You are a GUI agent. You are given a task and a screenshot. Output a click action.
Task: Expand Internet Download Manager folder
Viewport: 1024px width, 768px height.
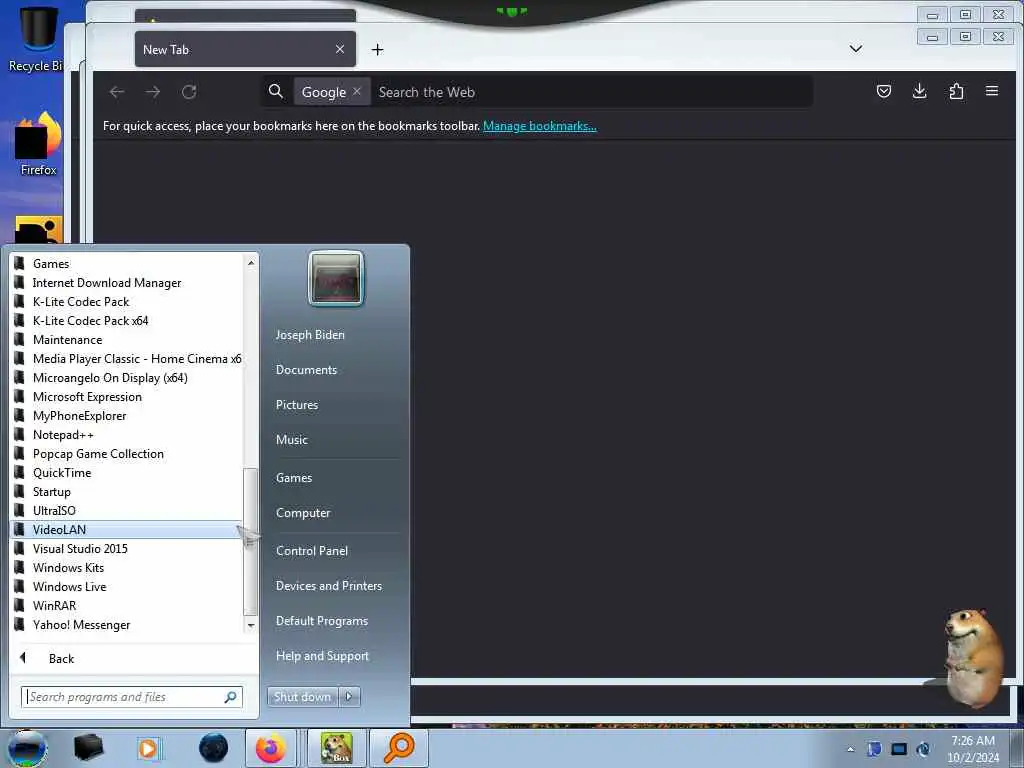pyautogui.click(x=127, y=283)
